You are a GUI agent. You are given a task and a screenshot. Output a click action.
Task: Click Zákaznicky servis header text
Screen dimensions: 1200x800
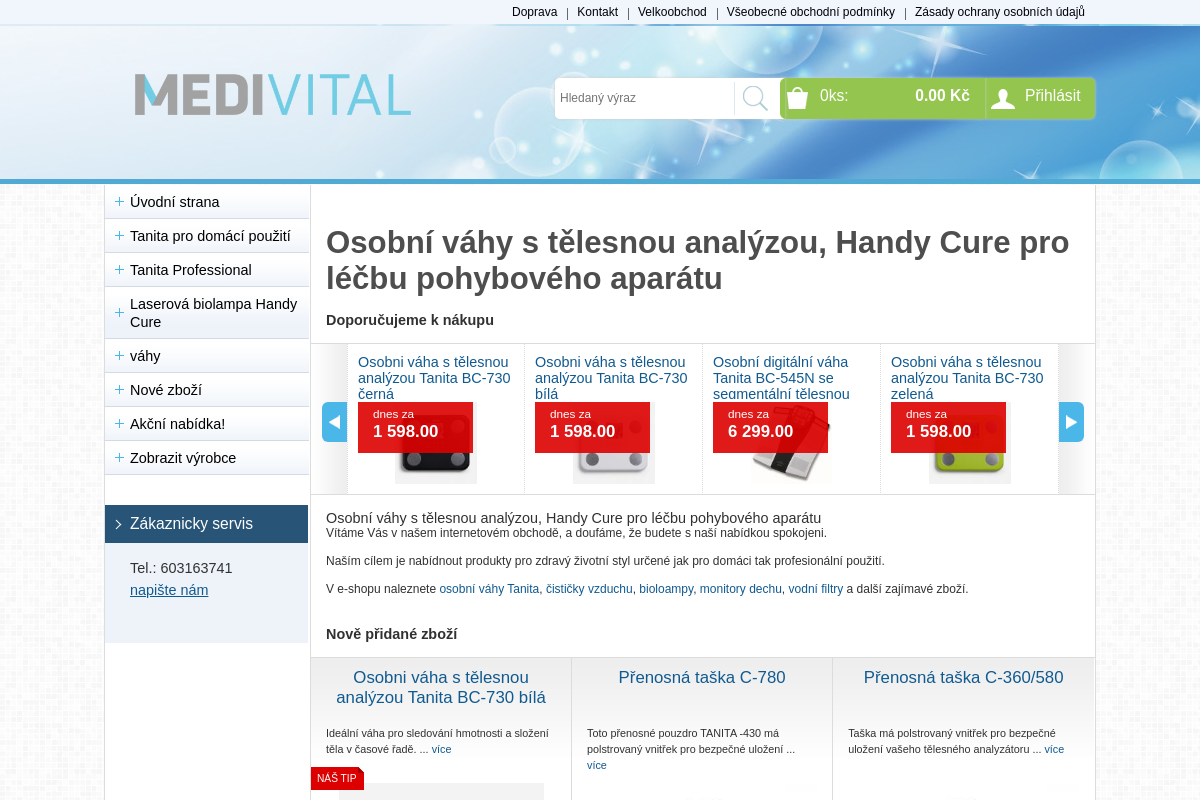(191, 524)
